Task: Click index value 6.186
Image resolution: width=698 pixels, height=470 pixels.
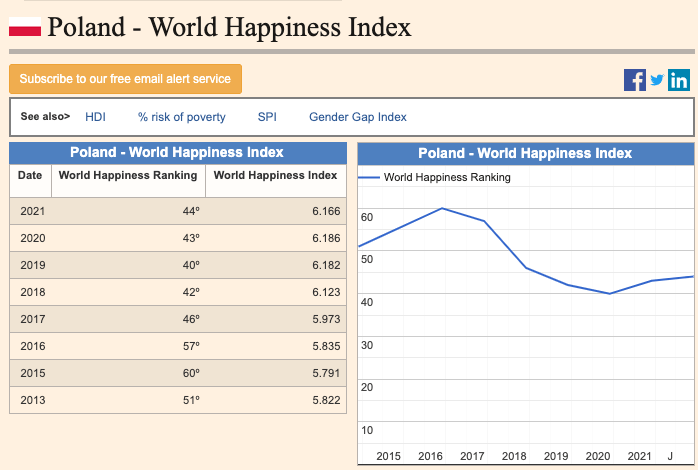Action: coord(326,238)
